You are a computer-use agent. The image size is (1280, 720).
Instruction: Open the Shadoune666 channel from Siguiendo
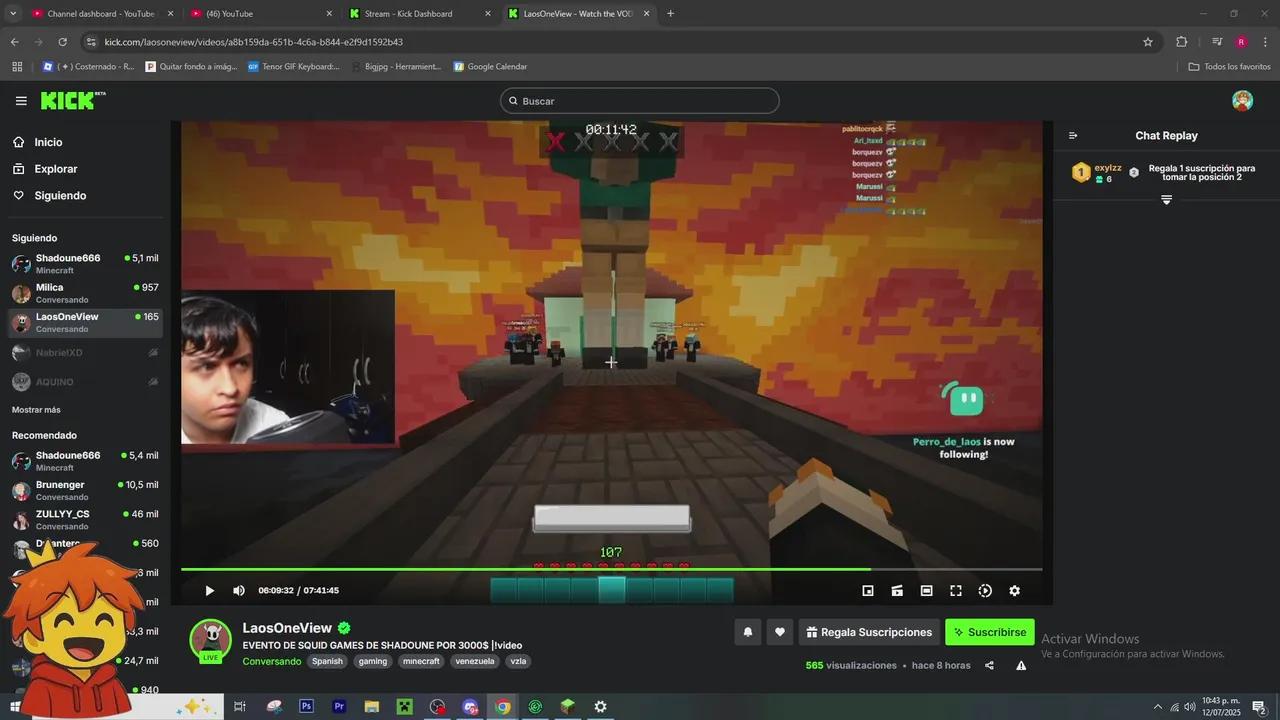68,258
